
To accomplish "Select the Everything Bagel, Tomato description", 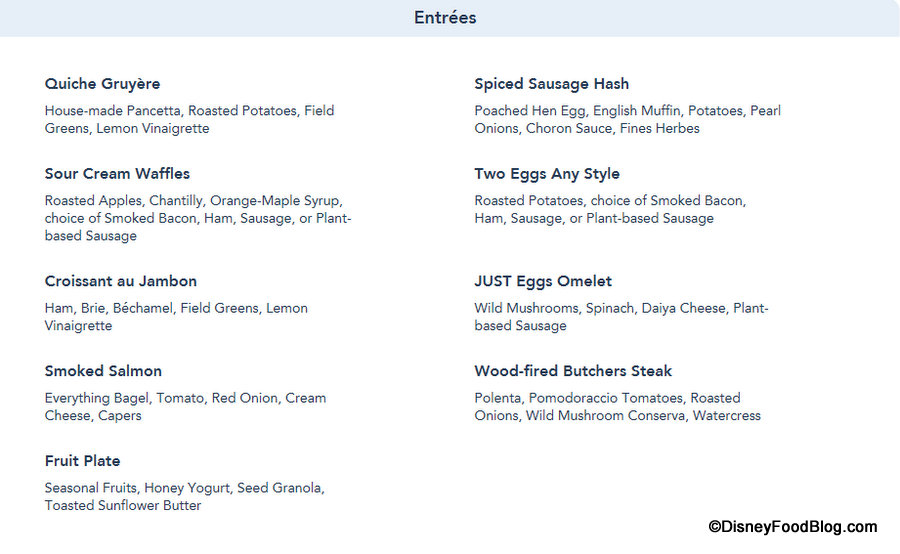I will pyautogui.click(x=185, y=406).
